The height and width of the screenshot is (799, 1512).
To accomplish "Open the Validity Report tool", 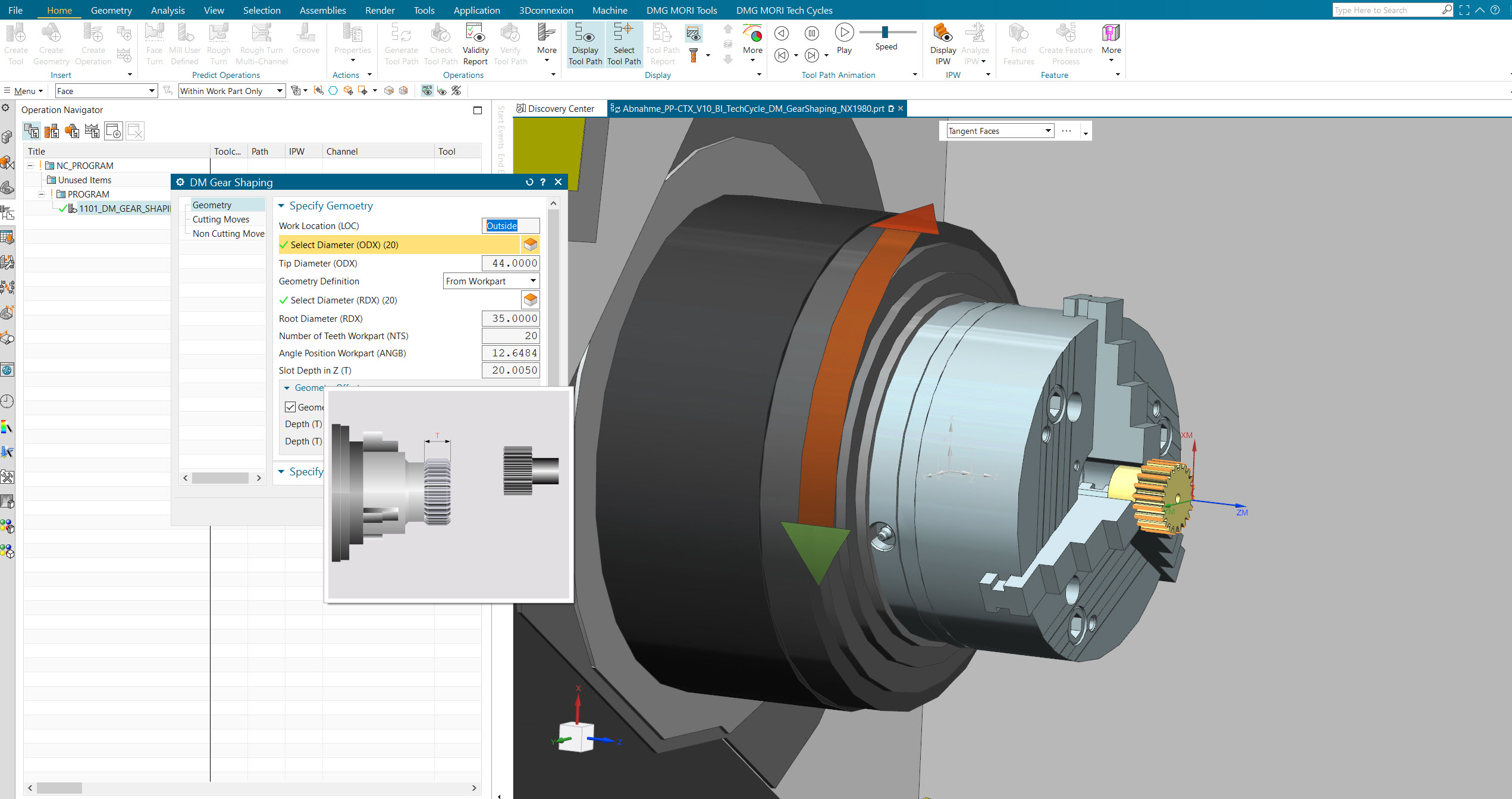I will pos(475,43).
